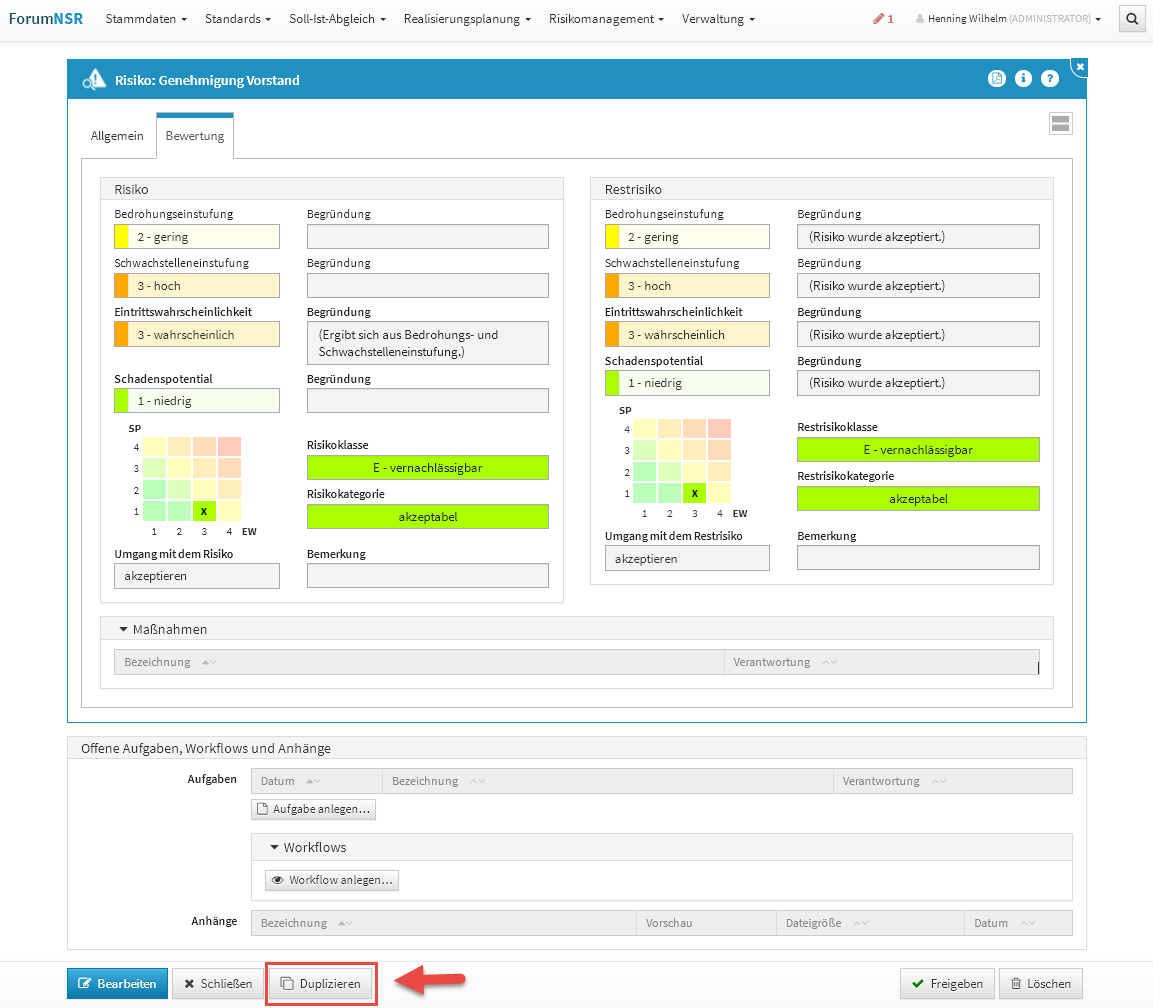The width and height of the screenshot is (1153, 1008).
Task: Click the green Risikoklasse E field
Action: (x=427, y=468)
